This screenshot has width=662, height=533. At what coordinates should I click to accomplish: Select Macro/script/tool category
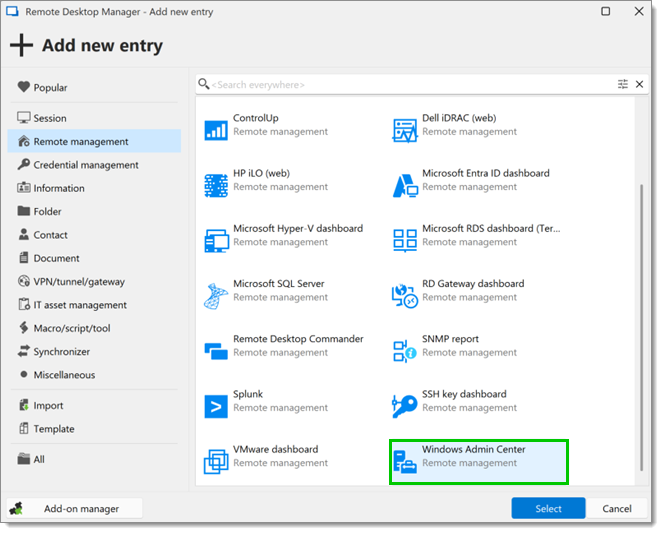pyautogui.click(x=94, y=328)
